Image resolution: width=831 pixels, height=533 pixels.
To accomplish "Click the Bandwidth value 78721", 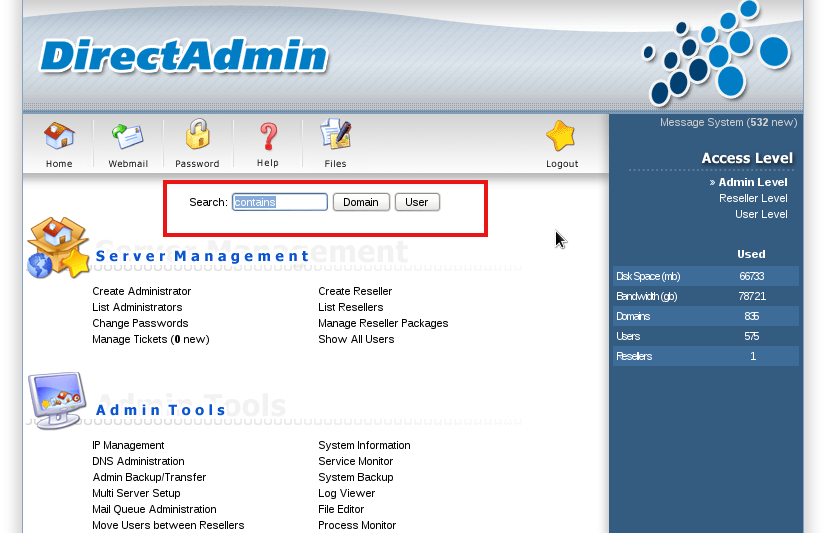I will 752,296.
